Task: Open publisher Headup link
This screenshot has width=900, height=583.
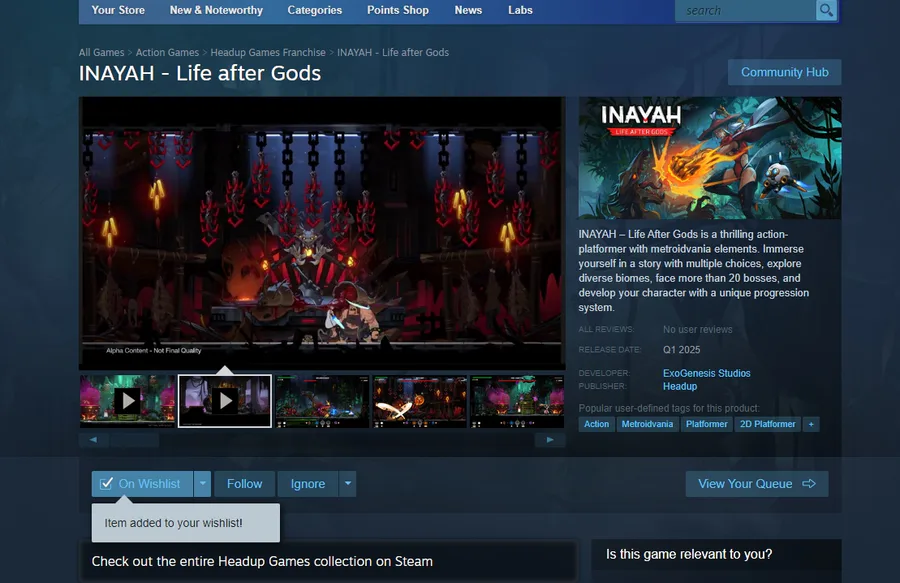Action: (680, 386)
